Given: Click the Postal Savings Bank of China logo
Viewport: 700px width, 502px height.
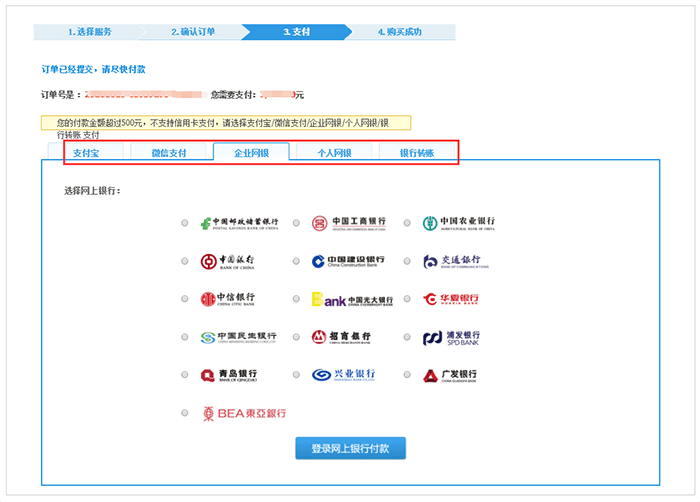Looking at the screenshot, I should click(239, 223).
